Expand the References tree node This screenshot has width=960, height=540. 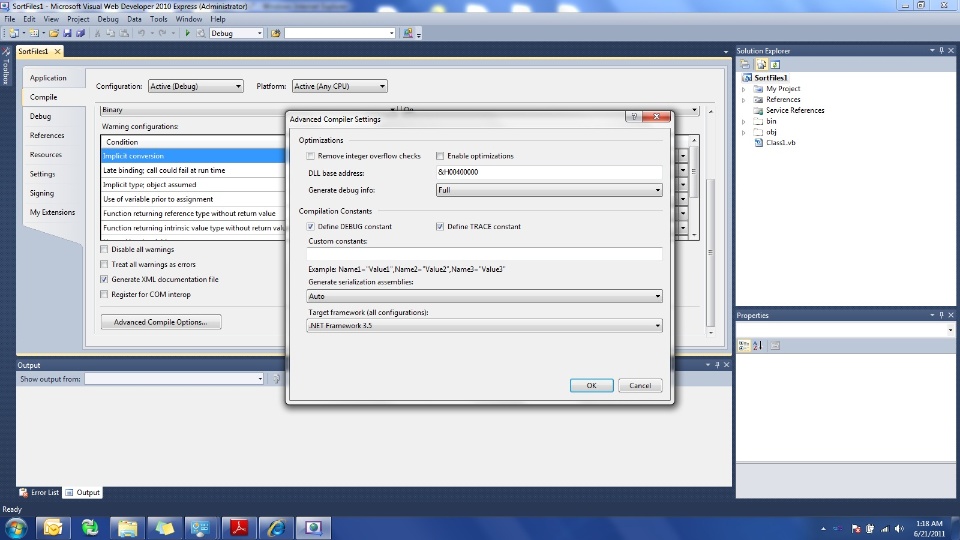(x=744, y=100)
